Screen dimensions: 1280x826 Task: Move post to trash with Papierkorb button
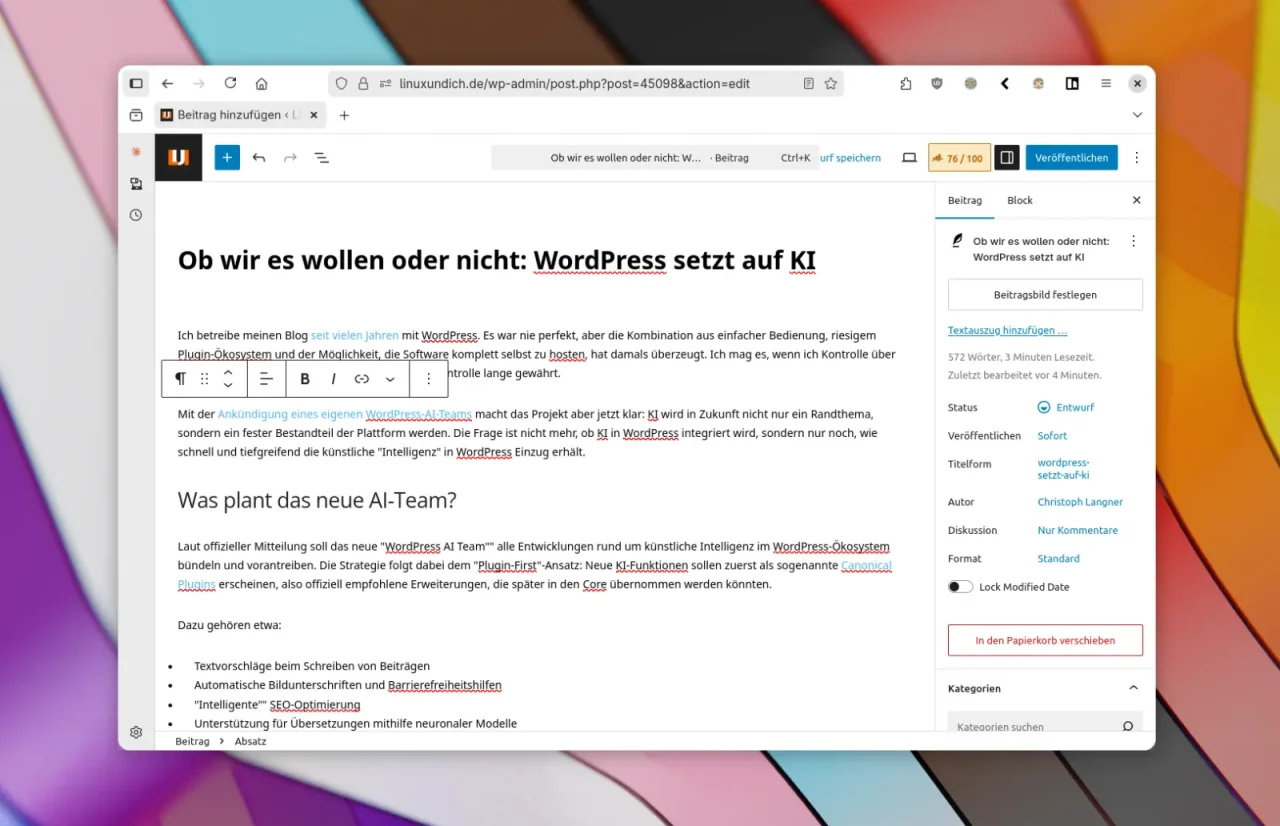pos(1045,640)
